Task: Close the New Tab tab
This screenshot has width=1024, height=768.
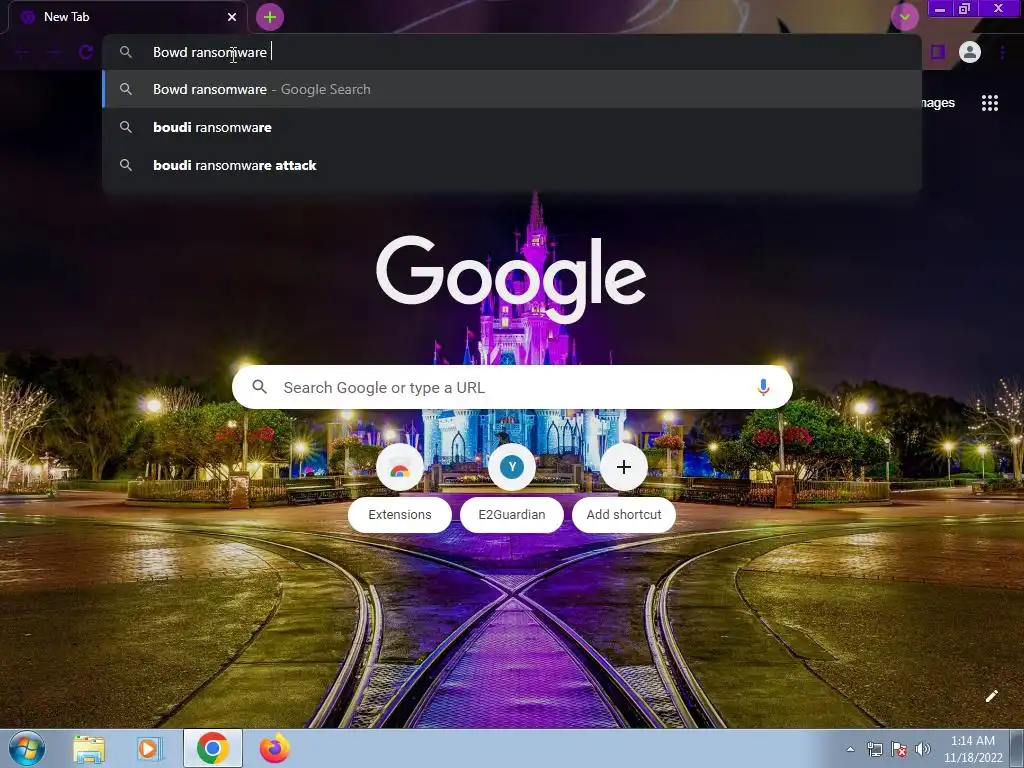Action: tap(232, 17)
